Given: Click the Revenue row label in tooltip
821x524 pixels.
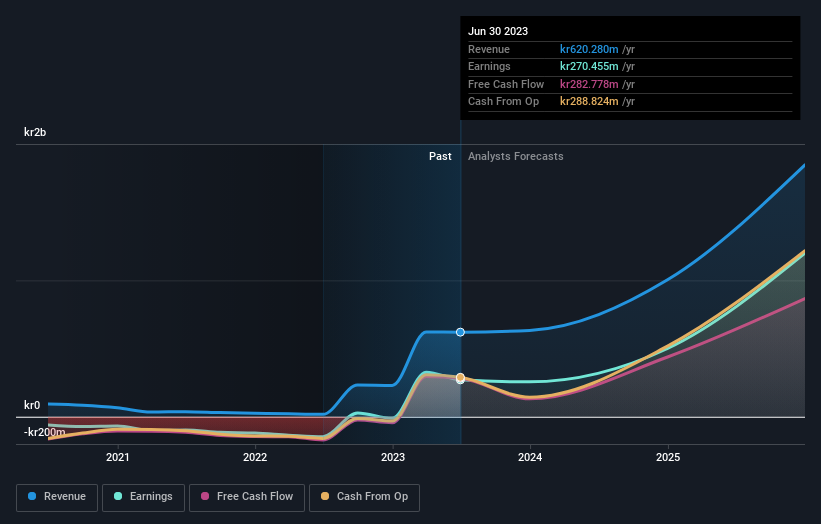Looking at the screenshot, I should click(489, 49).
